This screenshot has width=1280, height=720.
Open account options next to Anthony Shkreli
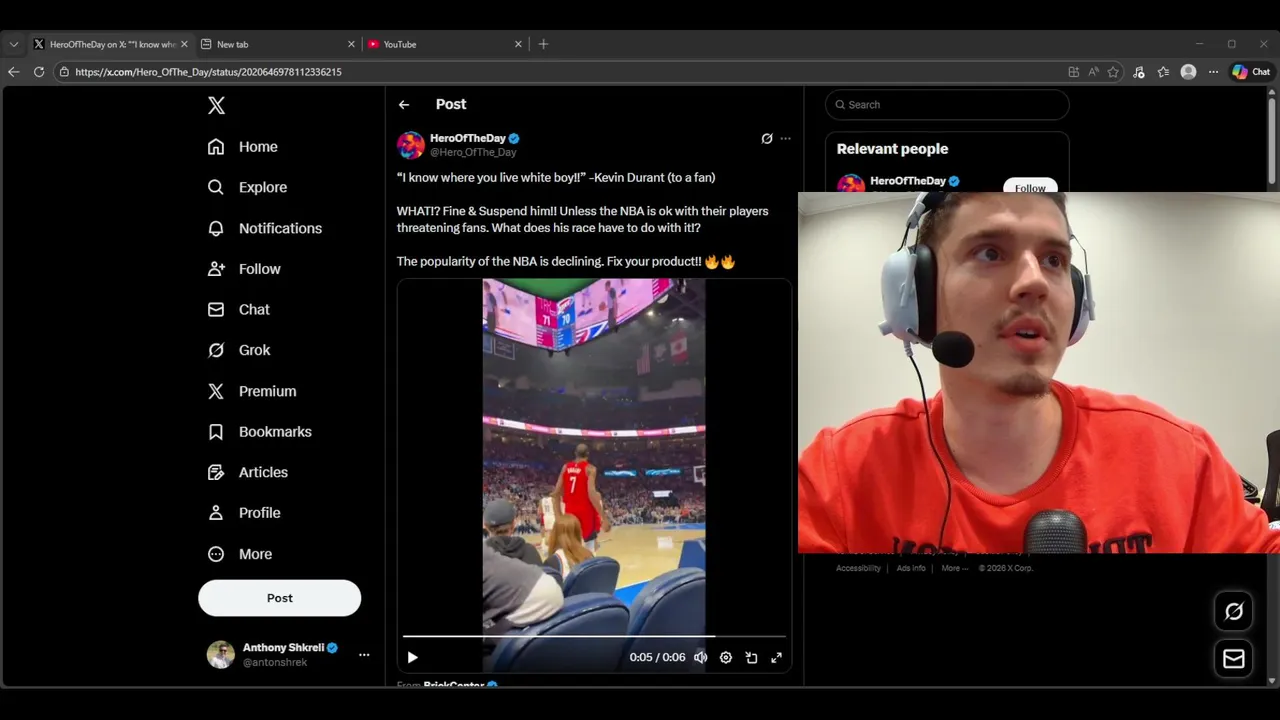click(x=364, y=655)
